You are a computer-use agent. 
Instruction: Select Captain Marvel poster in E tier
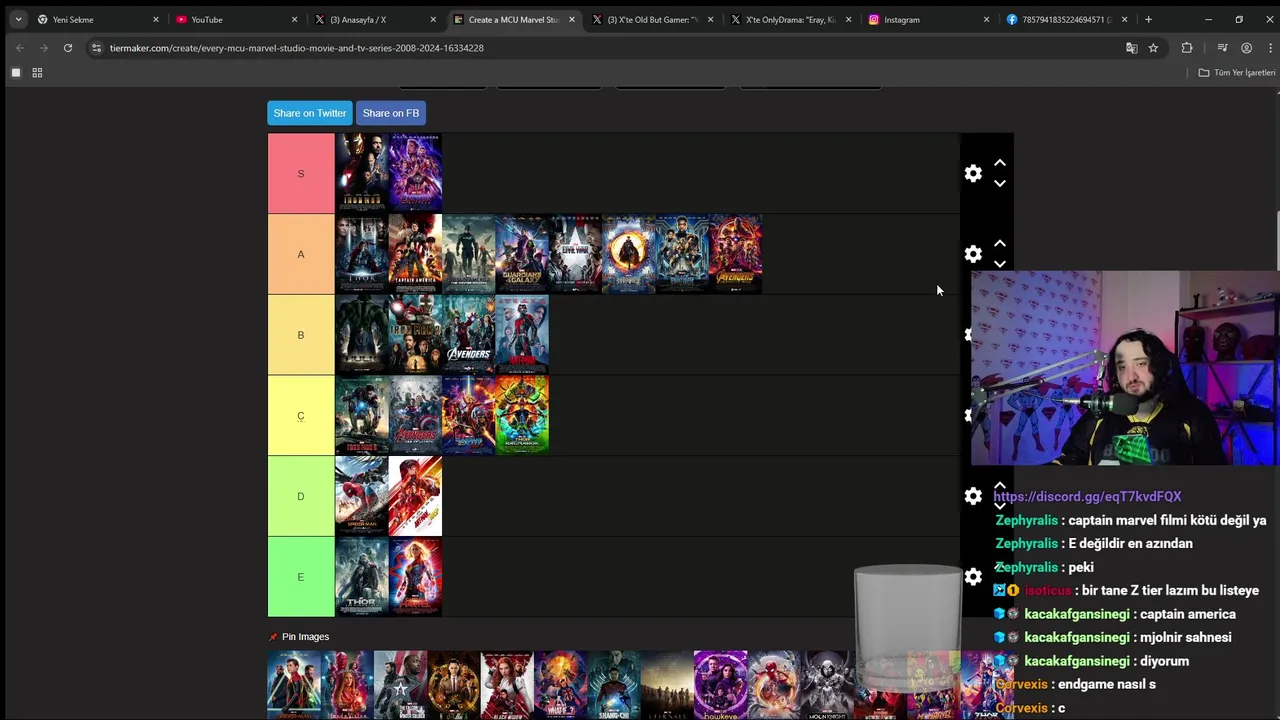[415, 577]
